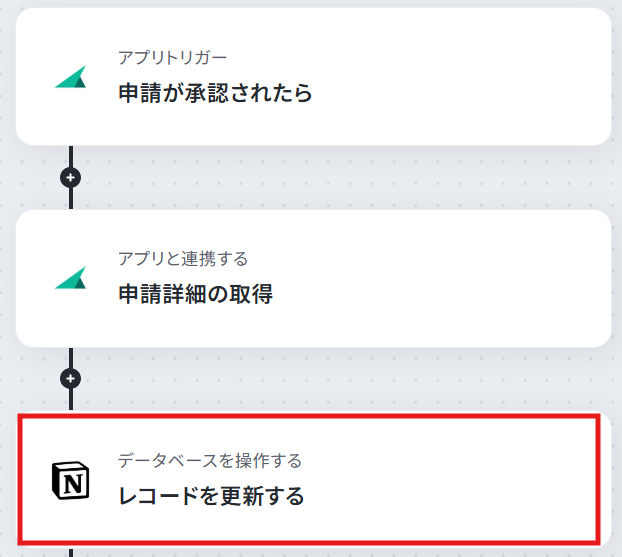622x557 pixels.
Task: Click the green paper-plane icon on the アプリトリガー card
Action: pyautogui.click(x=71, y=77)
